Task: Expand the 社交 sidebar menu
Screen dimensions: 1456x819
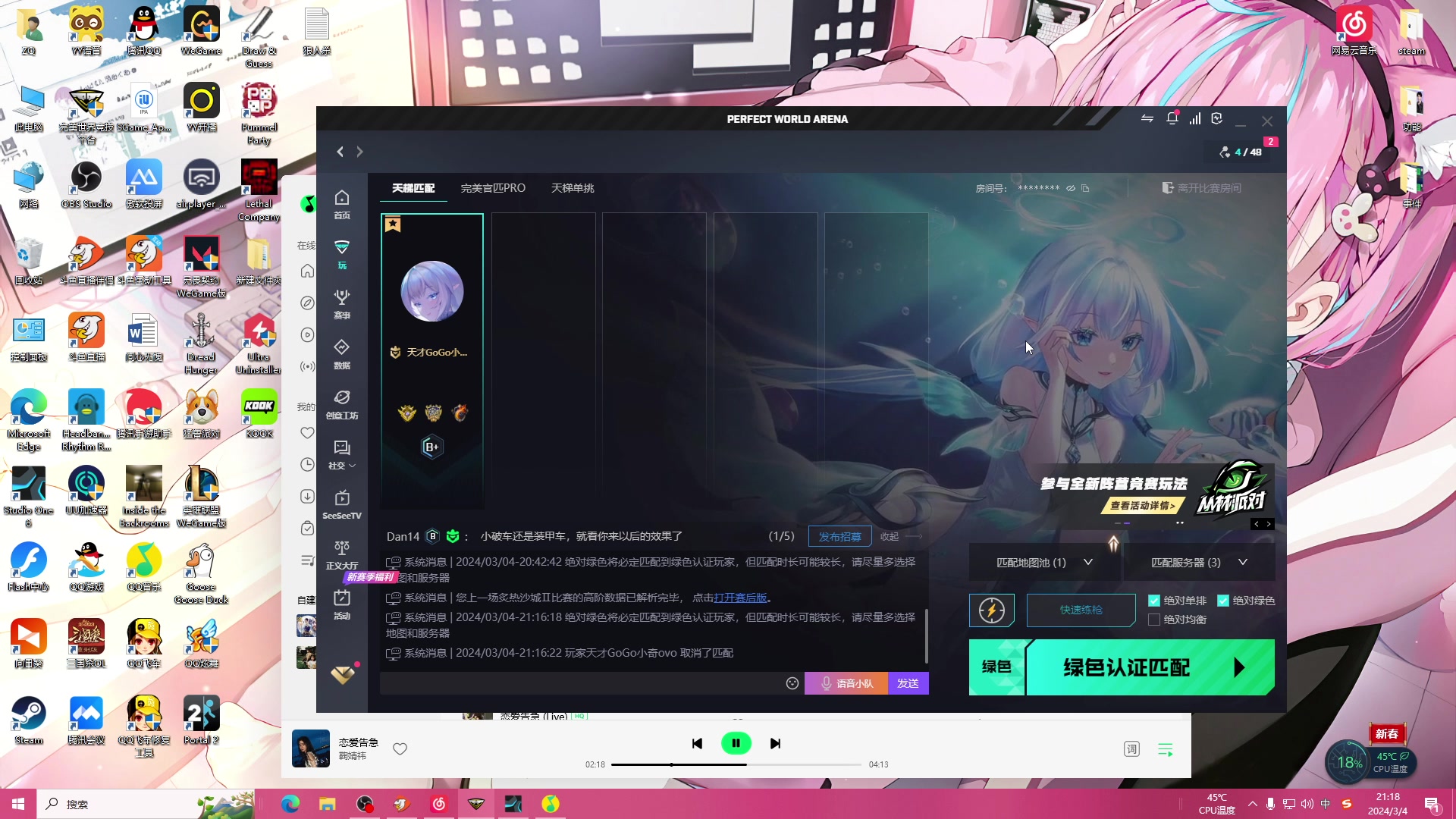Action: 342,454
